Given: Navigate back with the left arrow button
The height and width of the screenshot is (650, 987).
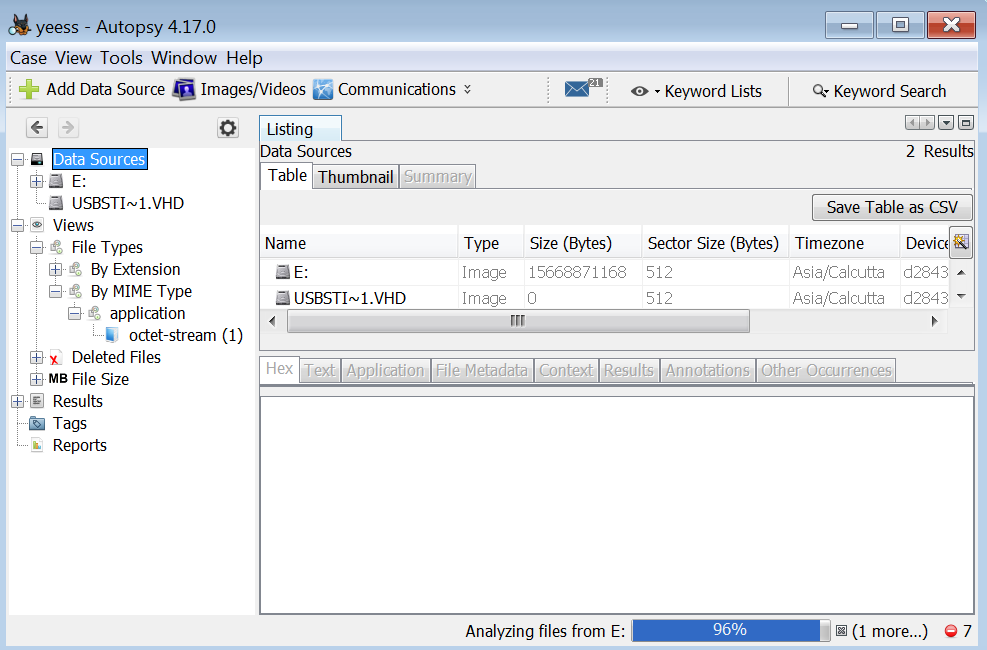Looking at the screenshot, I should coord(37,128).
